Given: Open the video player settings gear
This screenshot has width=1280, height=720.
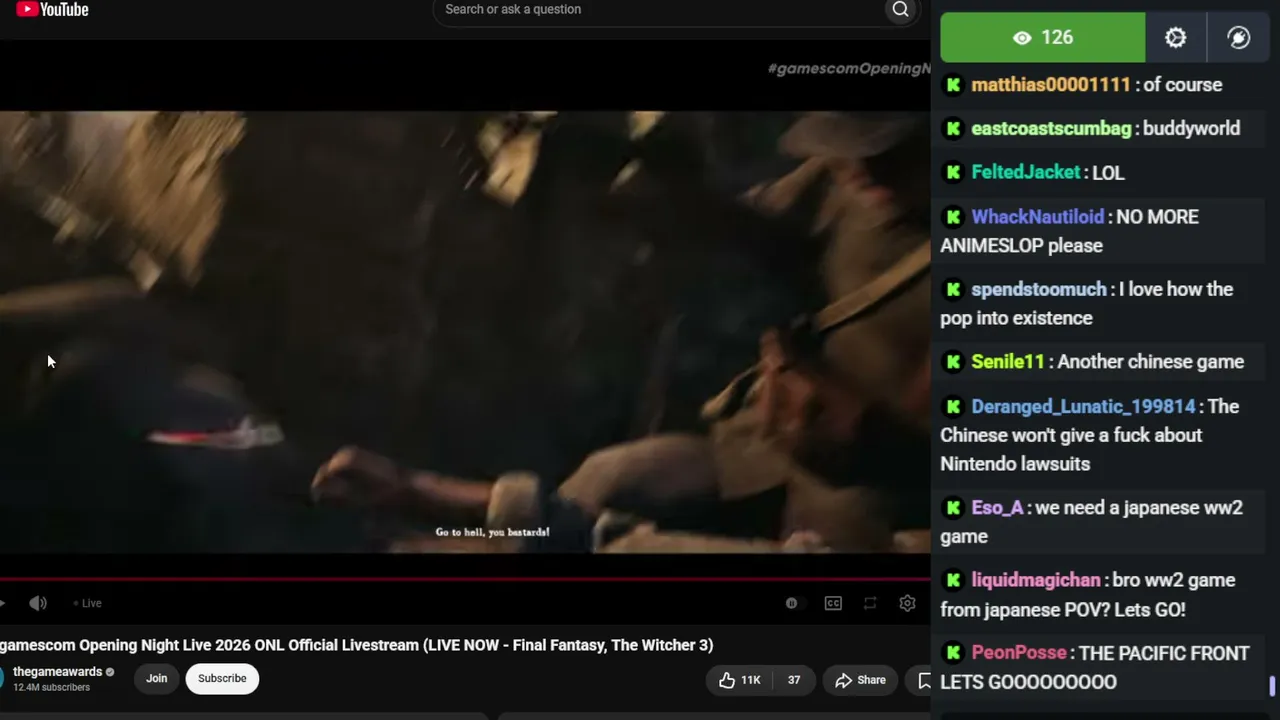Looking at the screenshot, I should 907,603.
